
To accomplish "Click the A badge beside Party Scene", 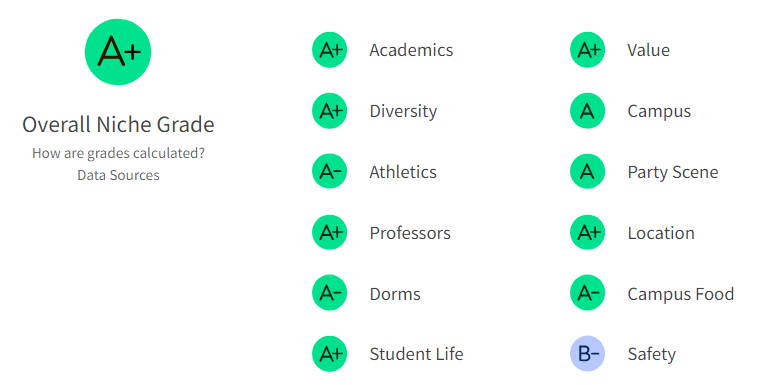I will [587, 171].
